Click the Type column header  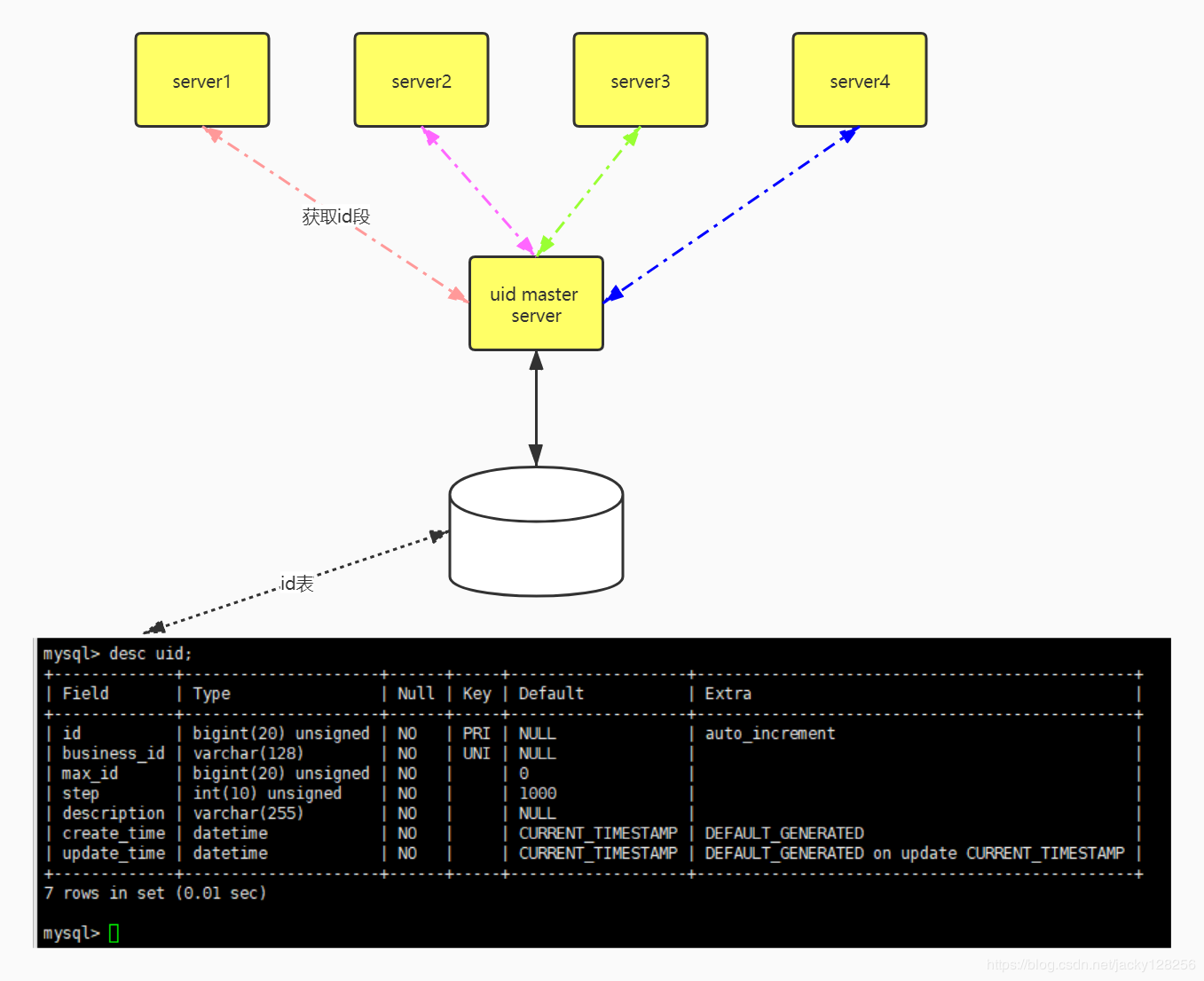click(211, 694)
